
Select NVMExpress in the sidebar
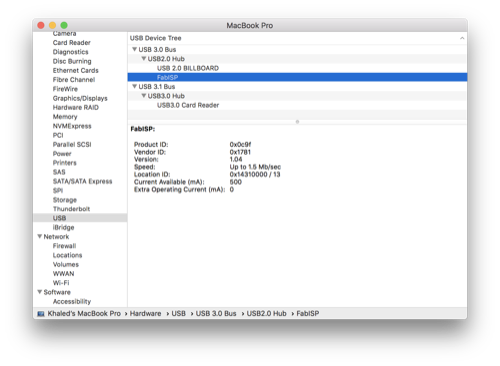click(72, 126)
